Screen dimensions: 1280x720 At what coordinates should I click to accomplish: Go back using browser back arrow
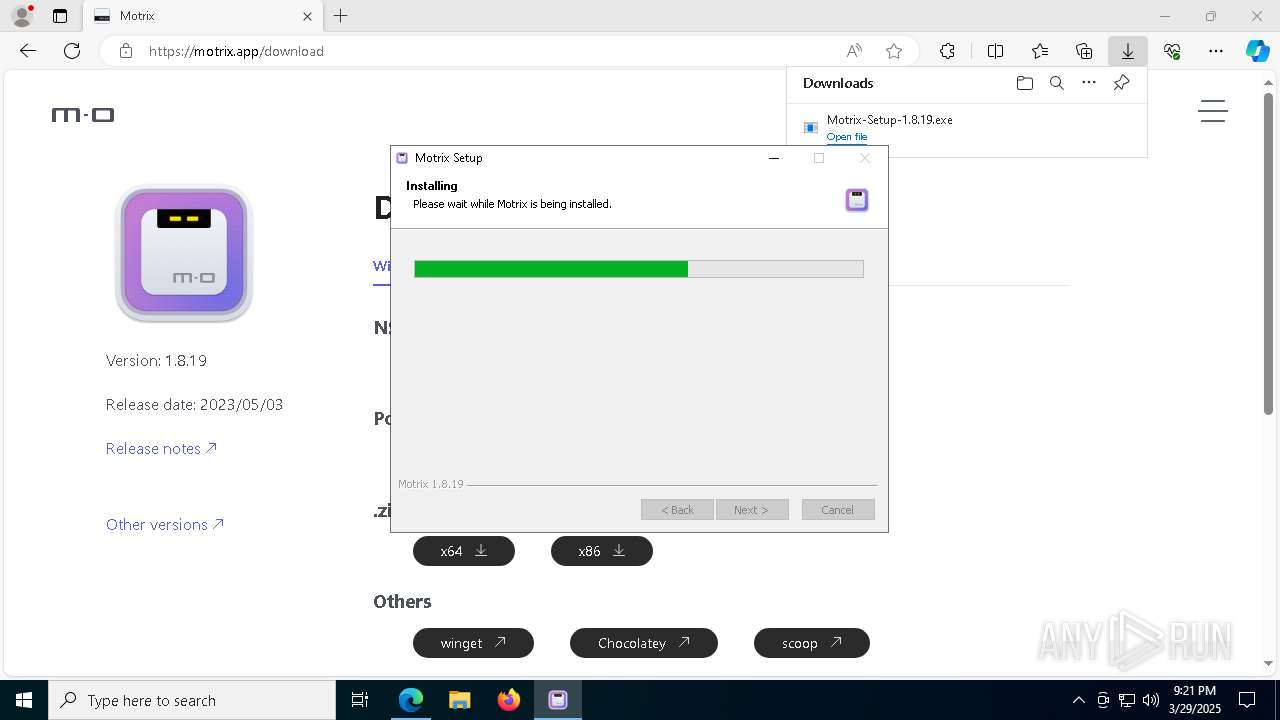click(x=28, y=51)
